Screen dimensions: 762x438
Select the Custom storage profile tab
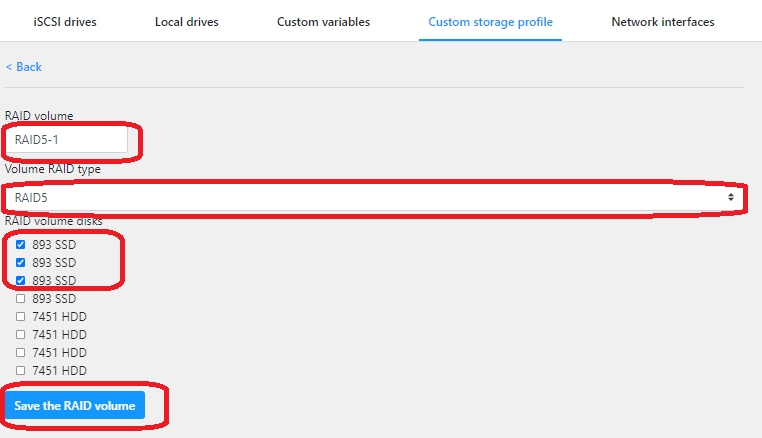[x=490, y=22]
